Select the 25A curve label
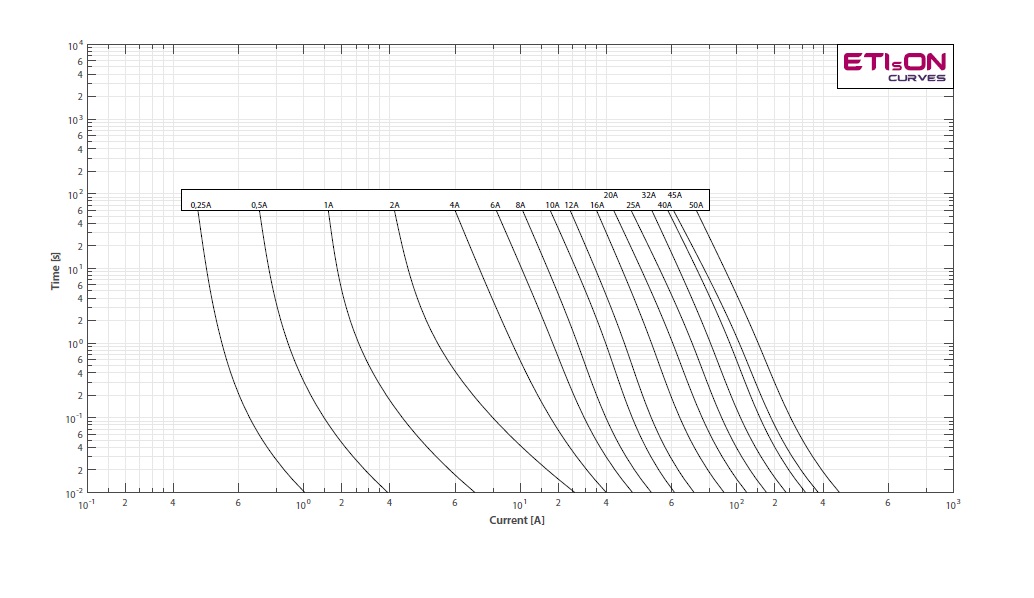1034x598 pixels. (633, 206)
